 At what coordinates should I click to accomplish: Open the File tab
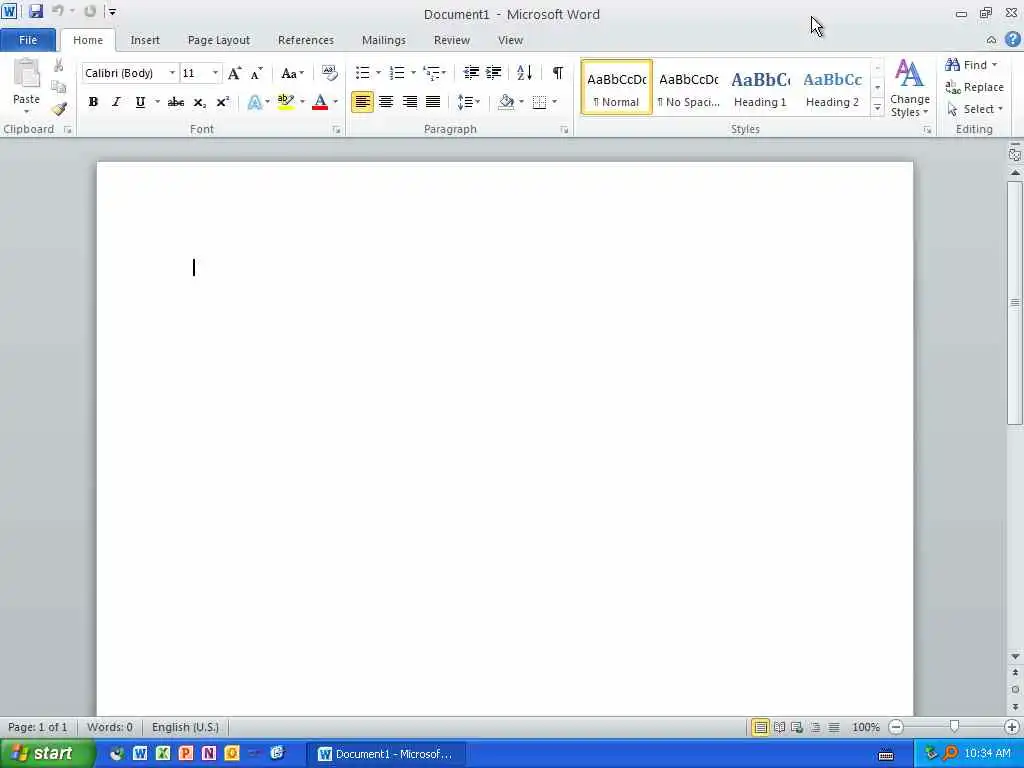pyautogui.click(x=27, y=40)
